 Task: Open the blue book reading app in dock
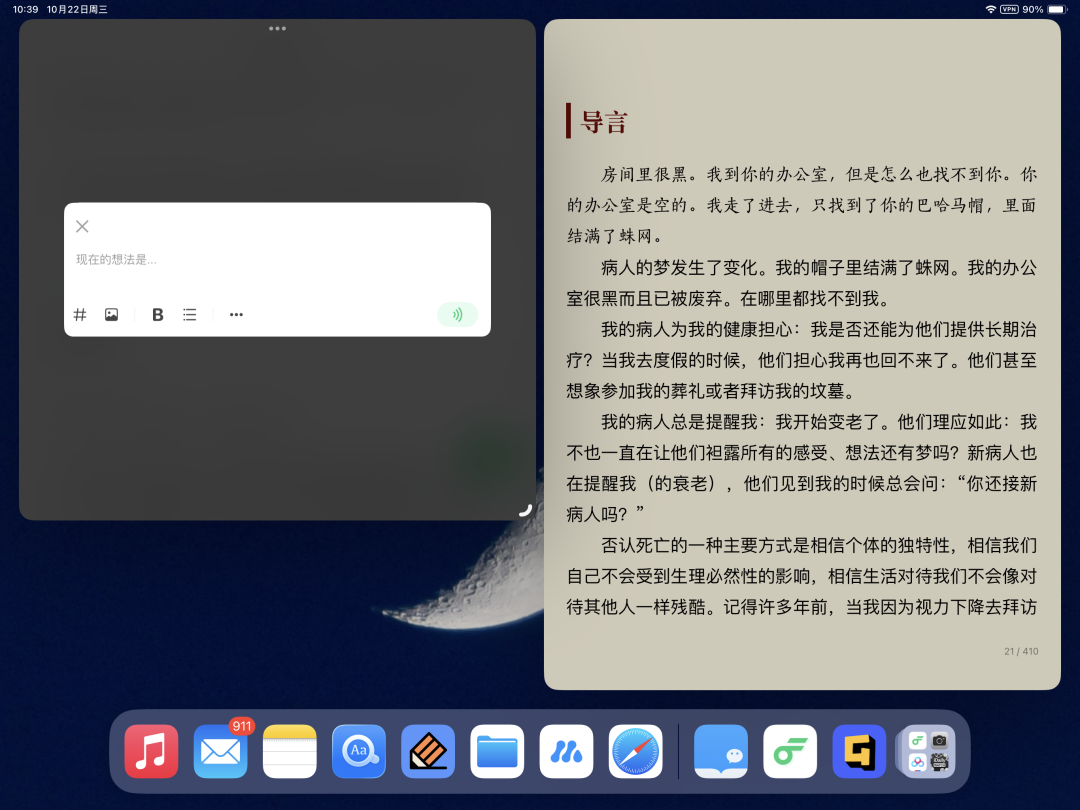click(721, 751)
